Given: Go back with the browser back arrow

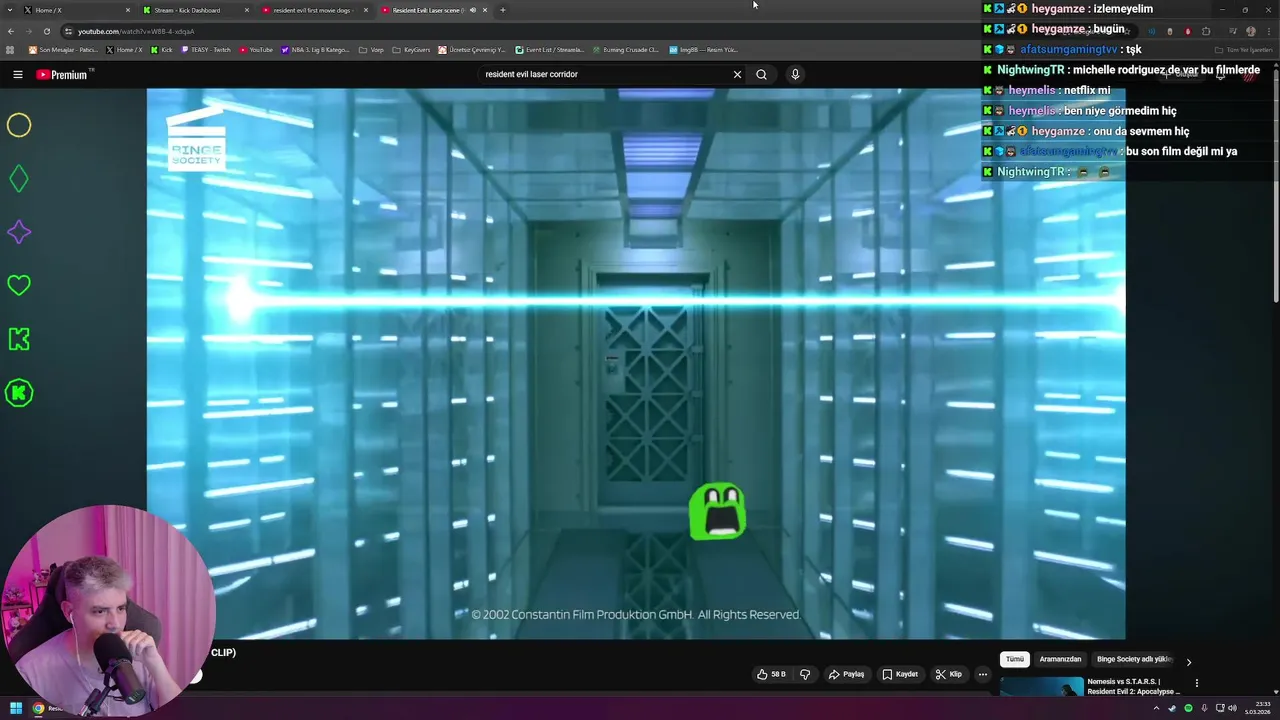Looking at the screenshot, I should (x=11, y=31).
